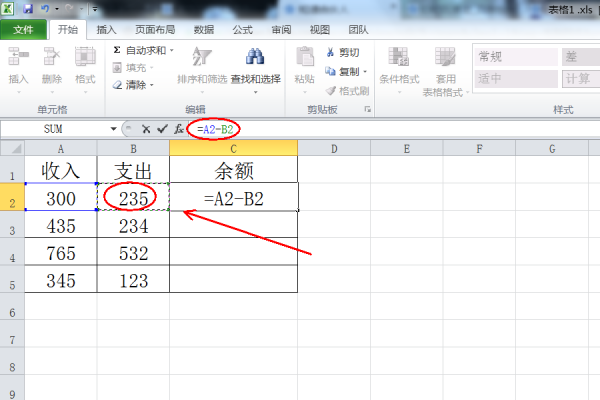Select the 常规 cell style

click(516, 57)
